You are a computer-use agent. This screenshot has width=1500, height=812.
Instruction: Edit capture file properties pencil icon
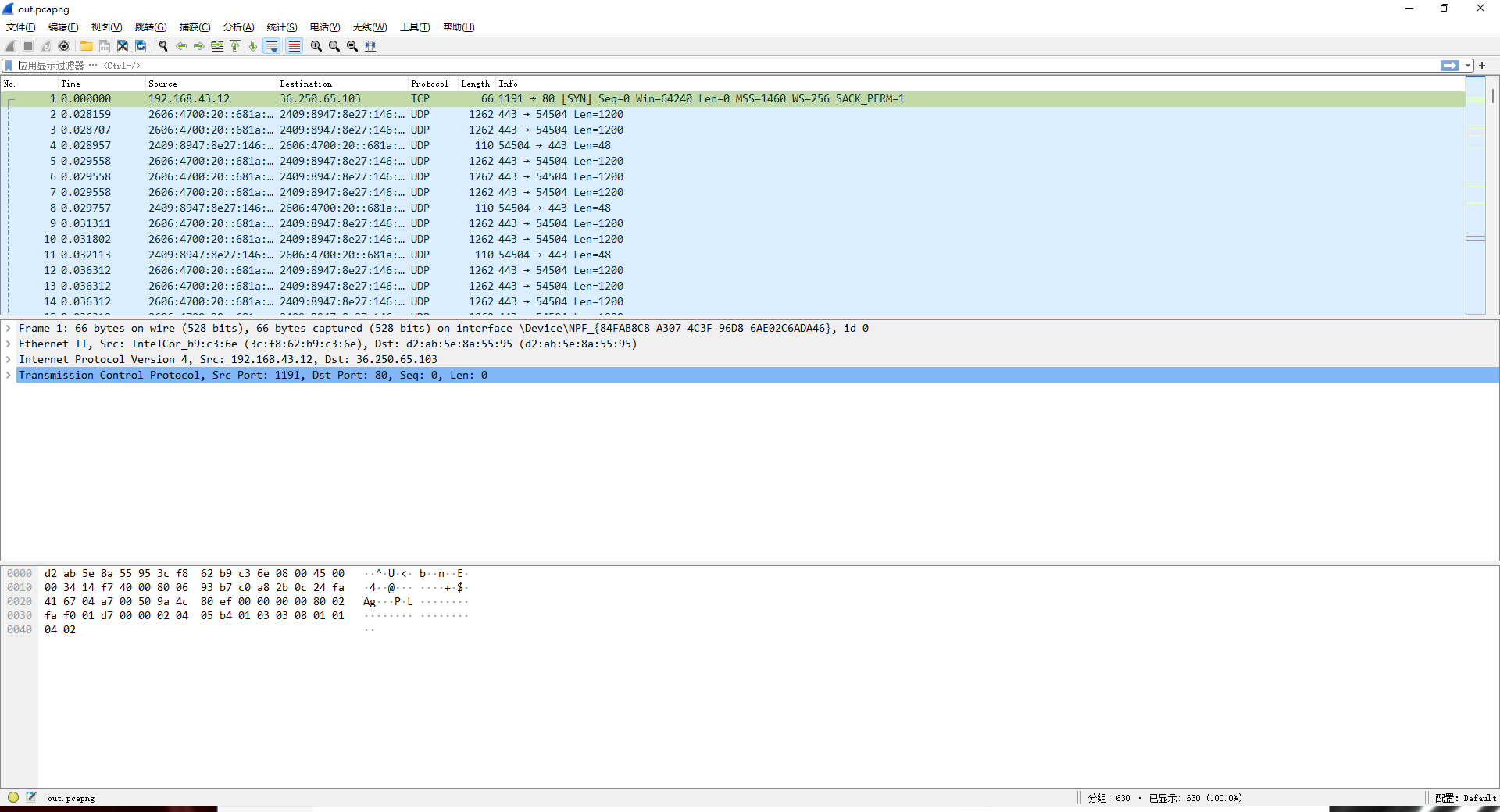coord(31,797)
